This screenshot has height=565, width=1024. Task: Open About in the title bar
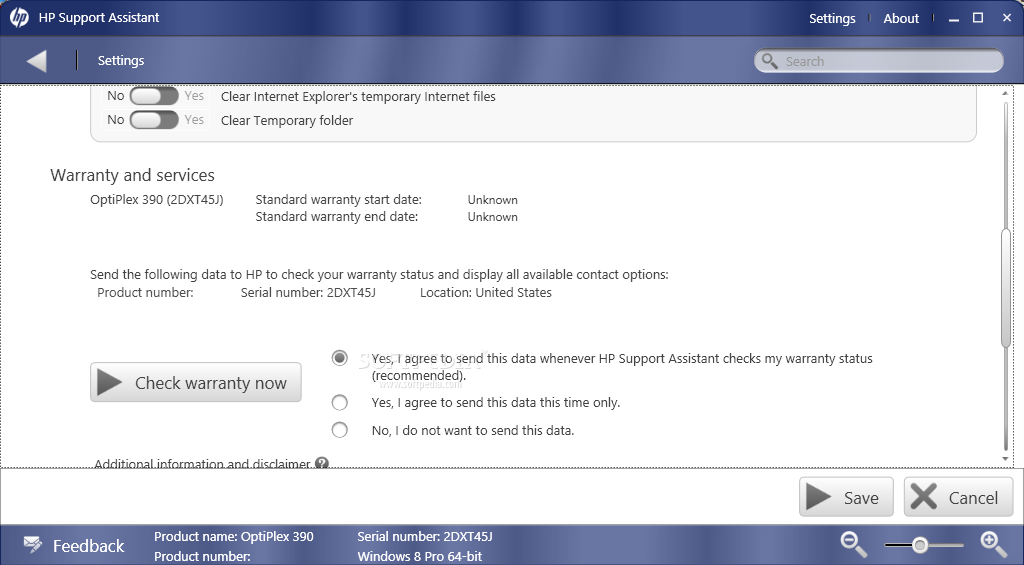[x=901, y=18]
